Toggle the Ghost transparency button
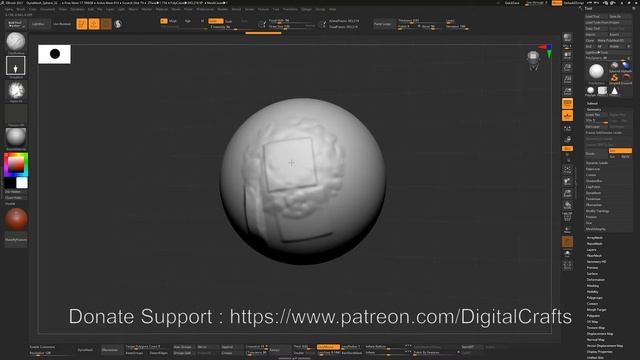 click(567, 242)
